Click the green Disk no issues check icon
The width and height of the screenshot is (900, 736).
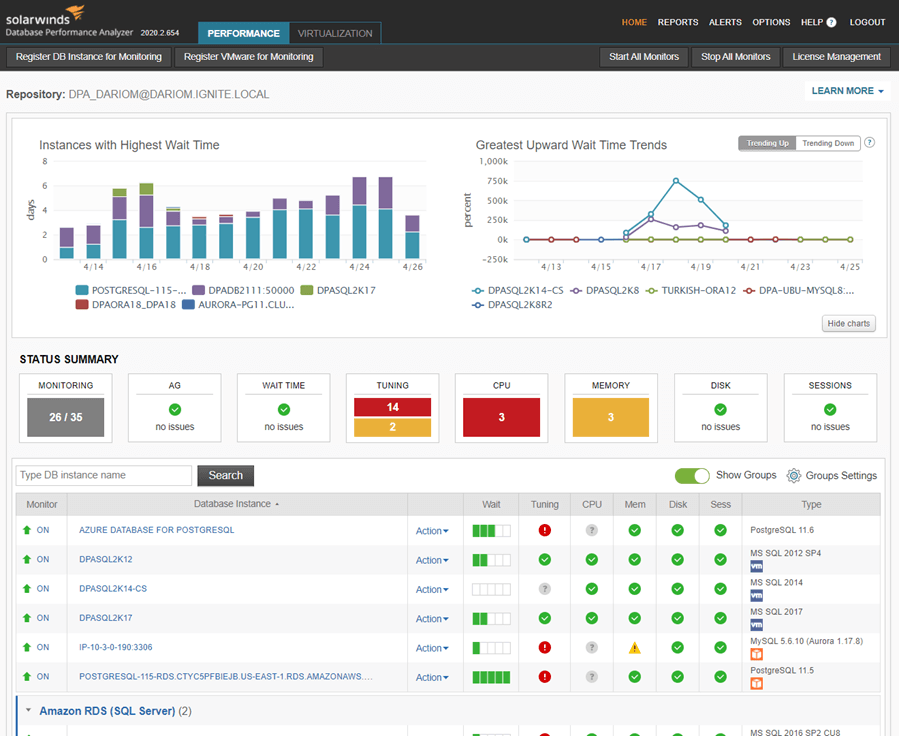pyautogui.click(x=720, y=409)
